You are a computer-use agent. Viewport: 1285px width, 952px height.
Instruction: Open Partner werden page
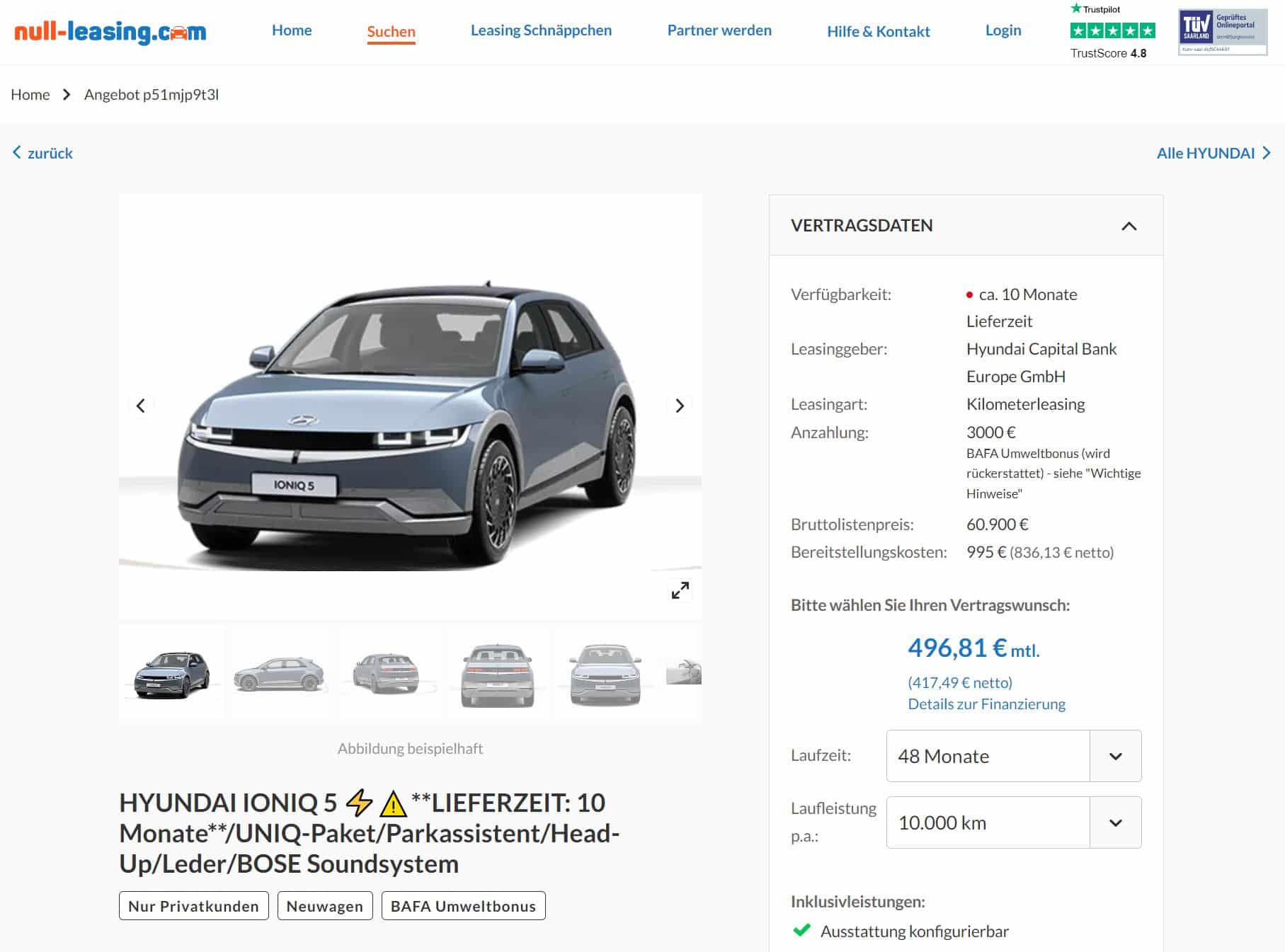pyautogui.click(x=719, y=30)
